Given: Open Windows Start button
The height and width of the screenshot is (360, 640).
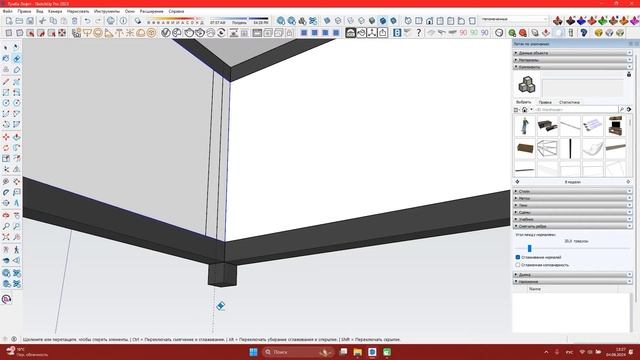Looking at the screenshot, I should pos(253,352).
